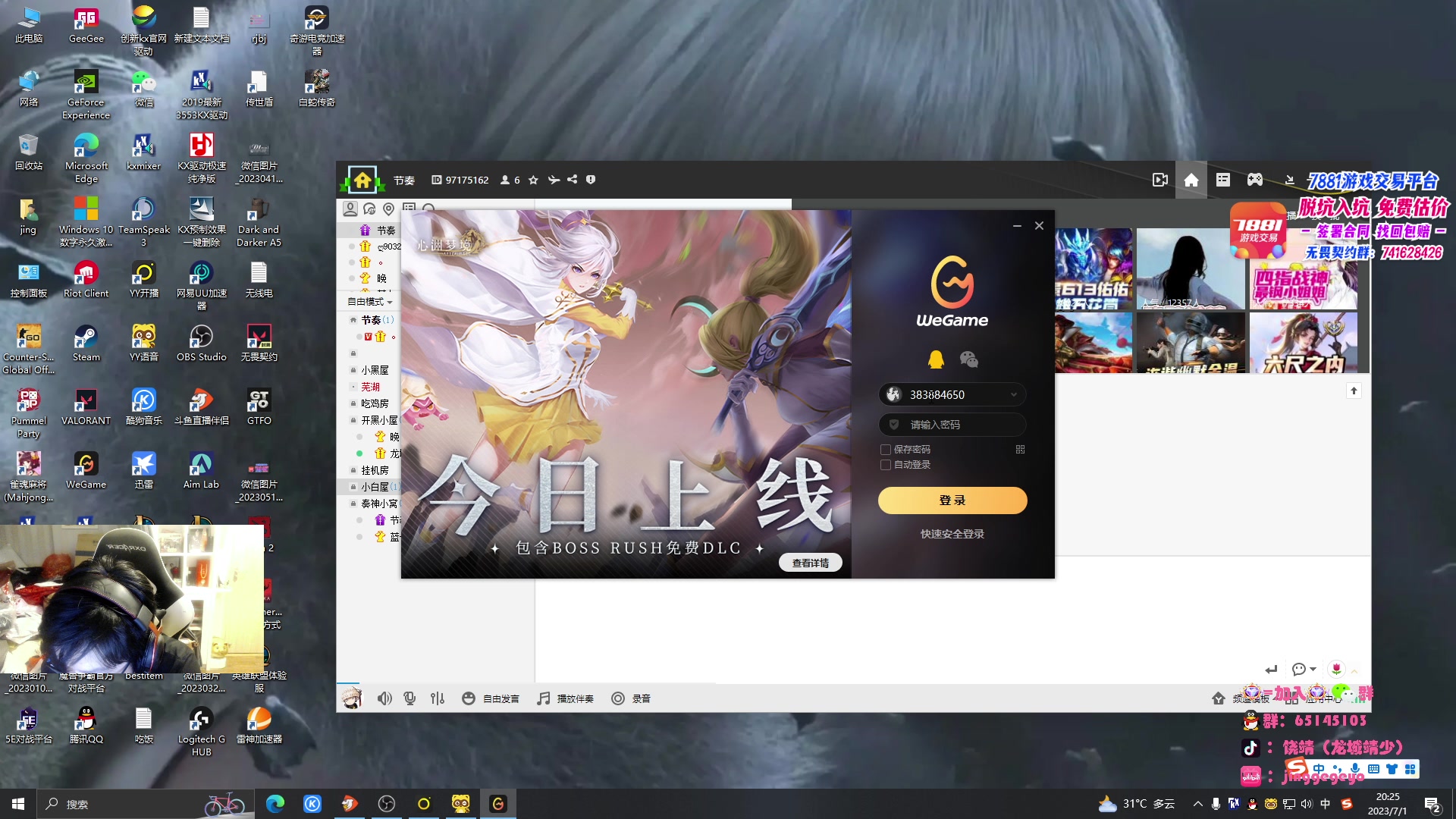Favorite the channel with the star icon

(533, 180)
